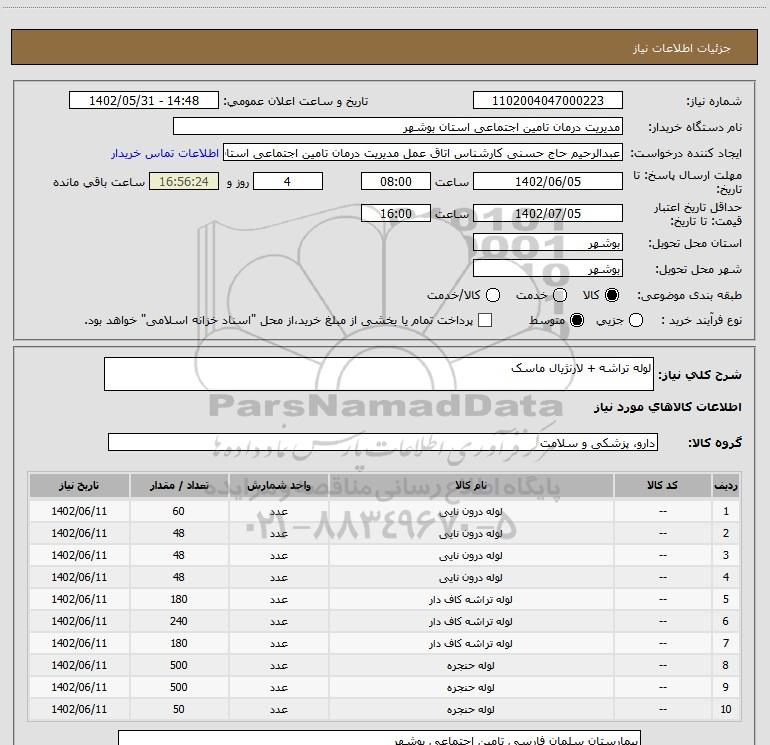770x745 pixels.
Task: Click quantity 60 in row 1
Action: pyautogui.click(x=179, y=511)
